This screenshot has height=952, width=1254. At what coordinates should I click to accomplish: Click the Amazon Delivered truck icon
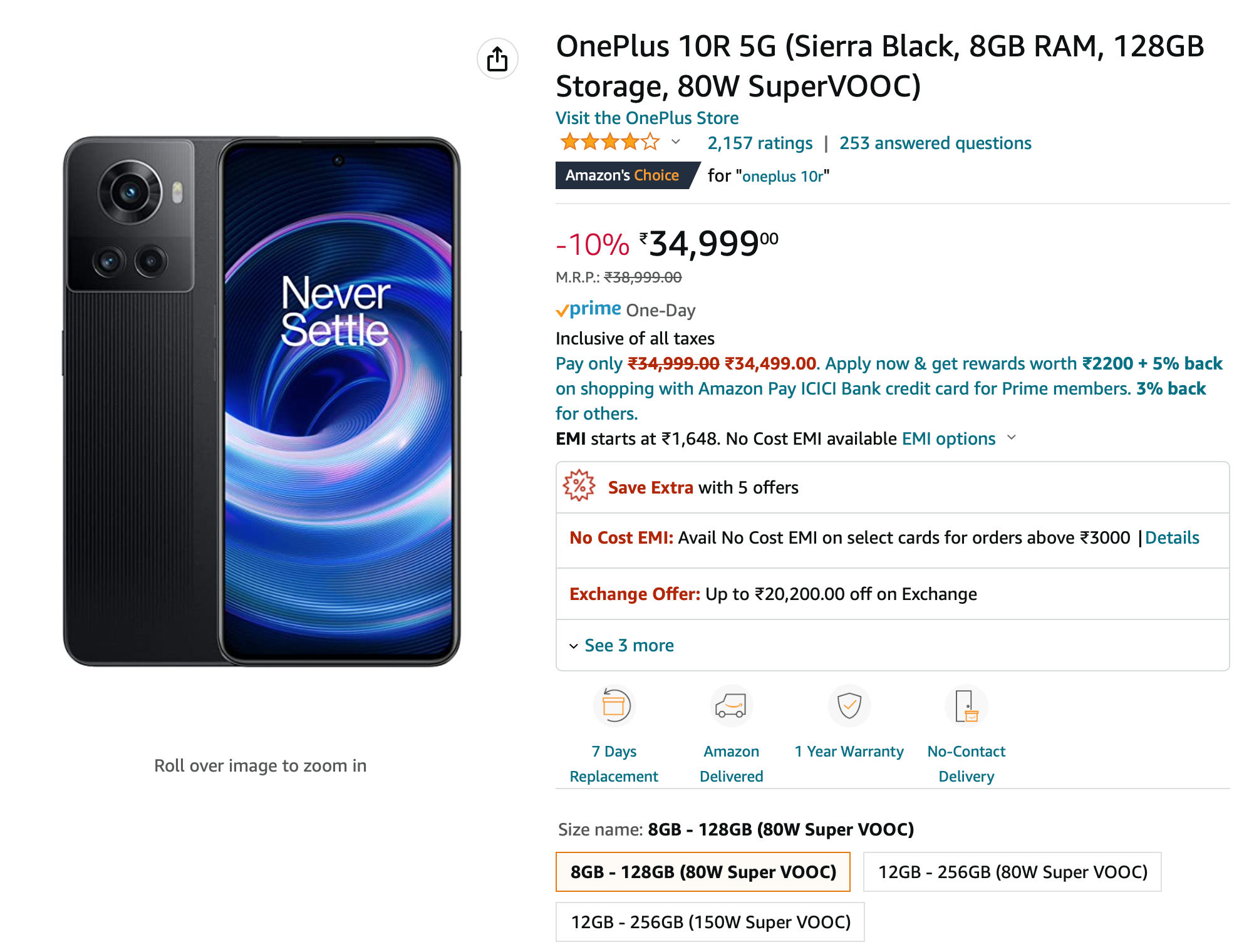click(731, 706)
